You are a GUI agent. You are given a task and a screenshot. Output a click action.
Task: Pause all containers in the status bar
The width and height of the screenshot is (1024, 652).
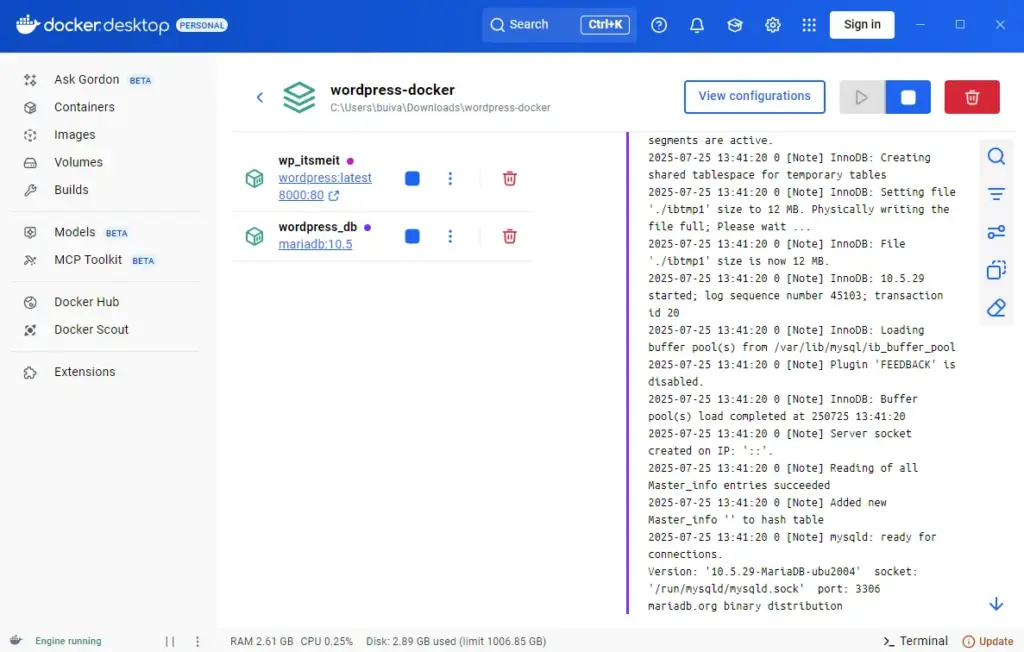coord(168,641)
